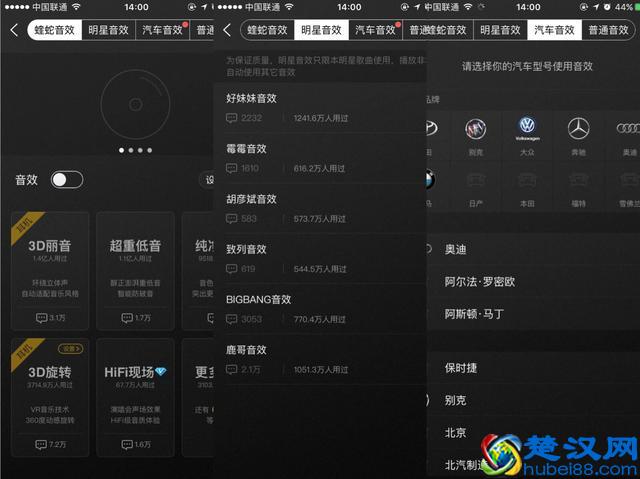Click the disc artwork circle
Image resolution: width=640 pixels, height=479 pixels.
tap(136, 104)
